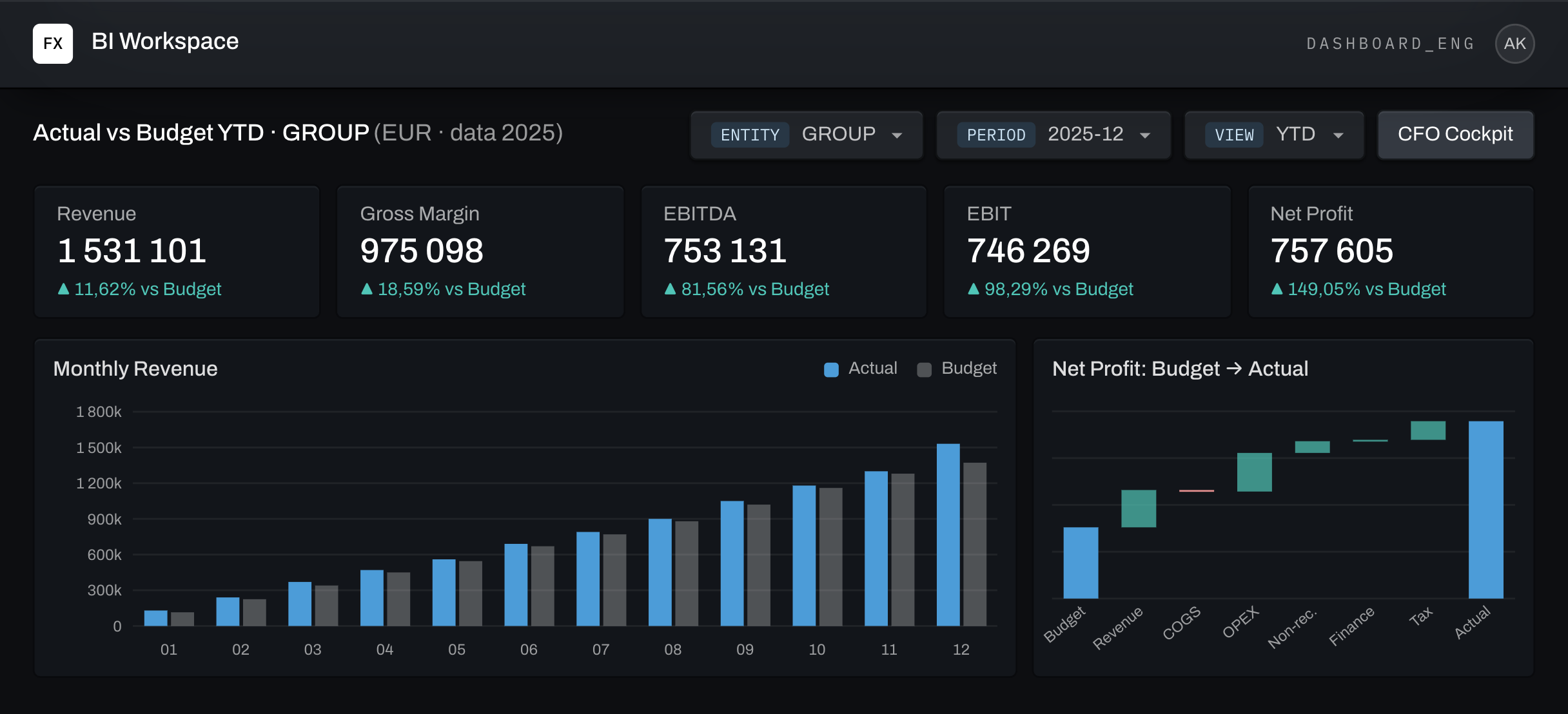This screenshot has width=1568, height=714.
Task: Select the Gross Margin KPI card
Action: [480, 251]
